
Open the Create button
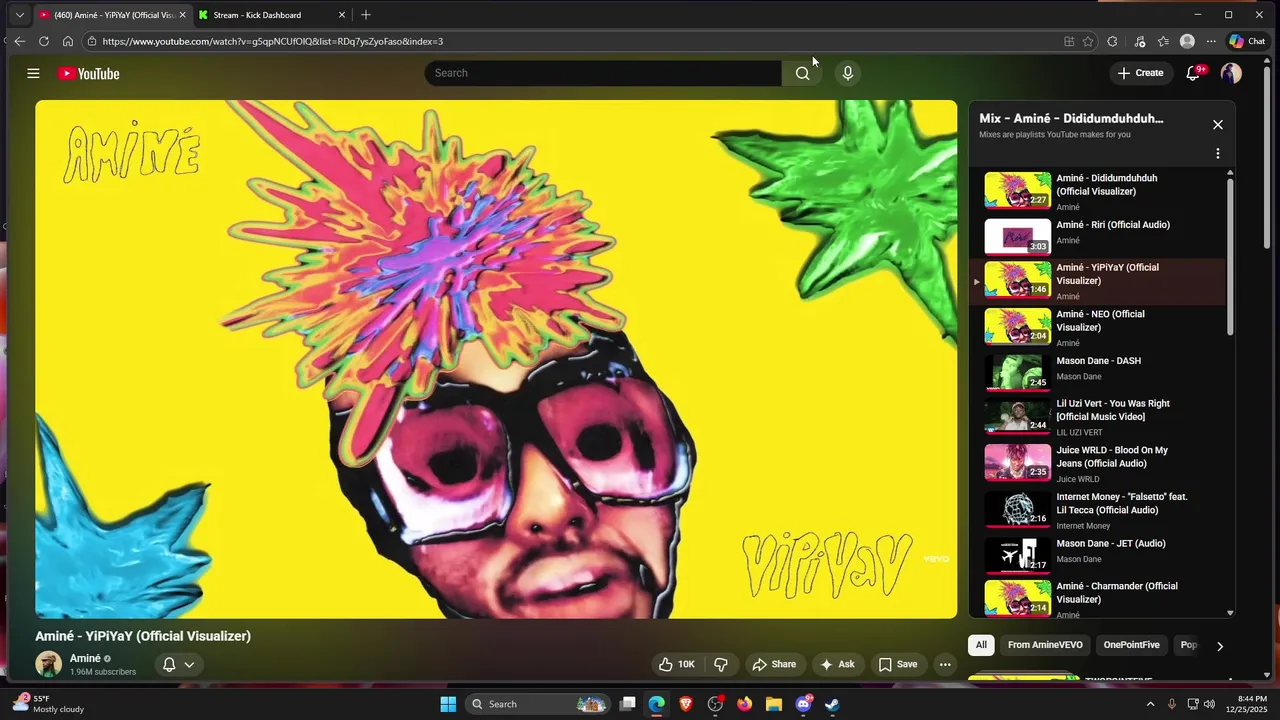(x=1140, y=73)
